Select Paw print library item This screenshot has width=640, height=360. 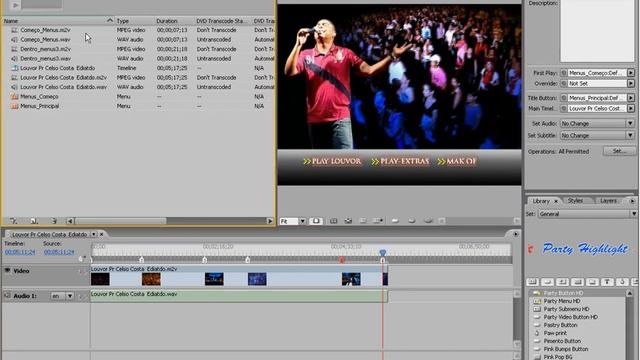tap(577, 333)
